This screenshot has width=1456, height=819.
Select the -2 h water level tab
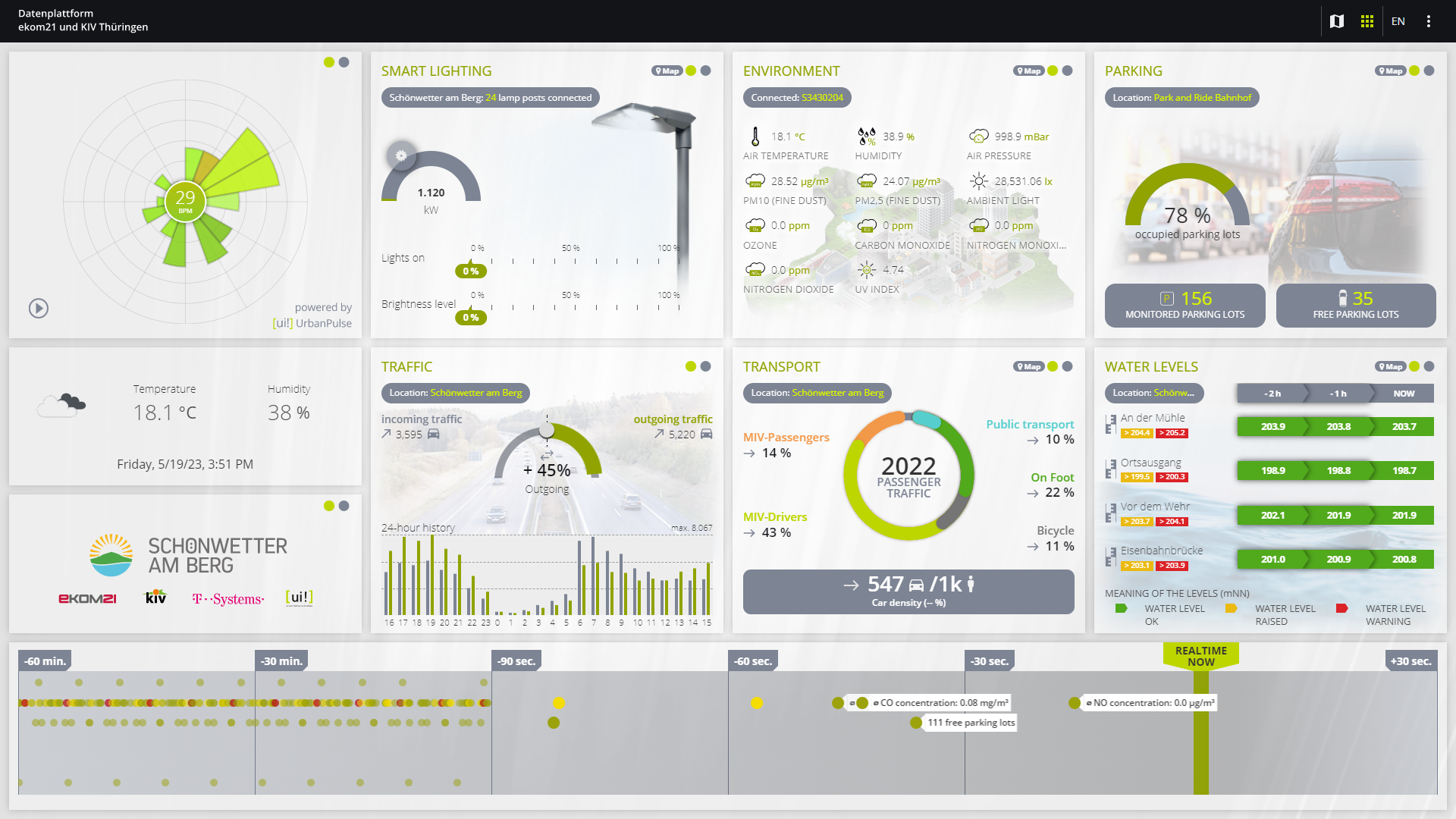pyautogui.click(x=1272, y=394)
